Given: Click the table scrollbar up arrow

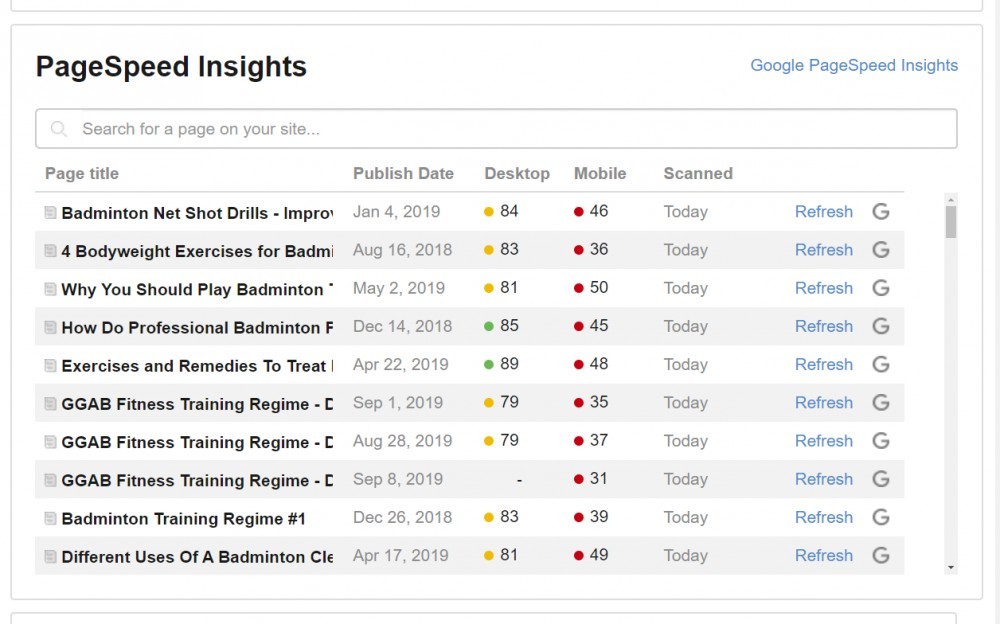Looking at the screenshot, I should 951,200.
